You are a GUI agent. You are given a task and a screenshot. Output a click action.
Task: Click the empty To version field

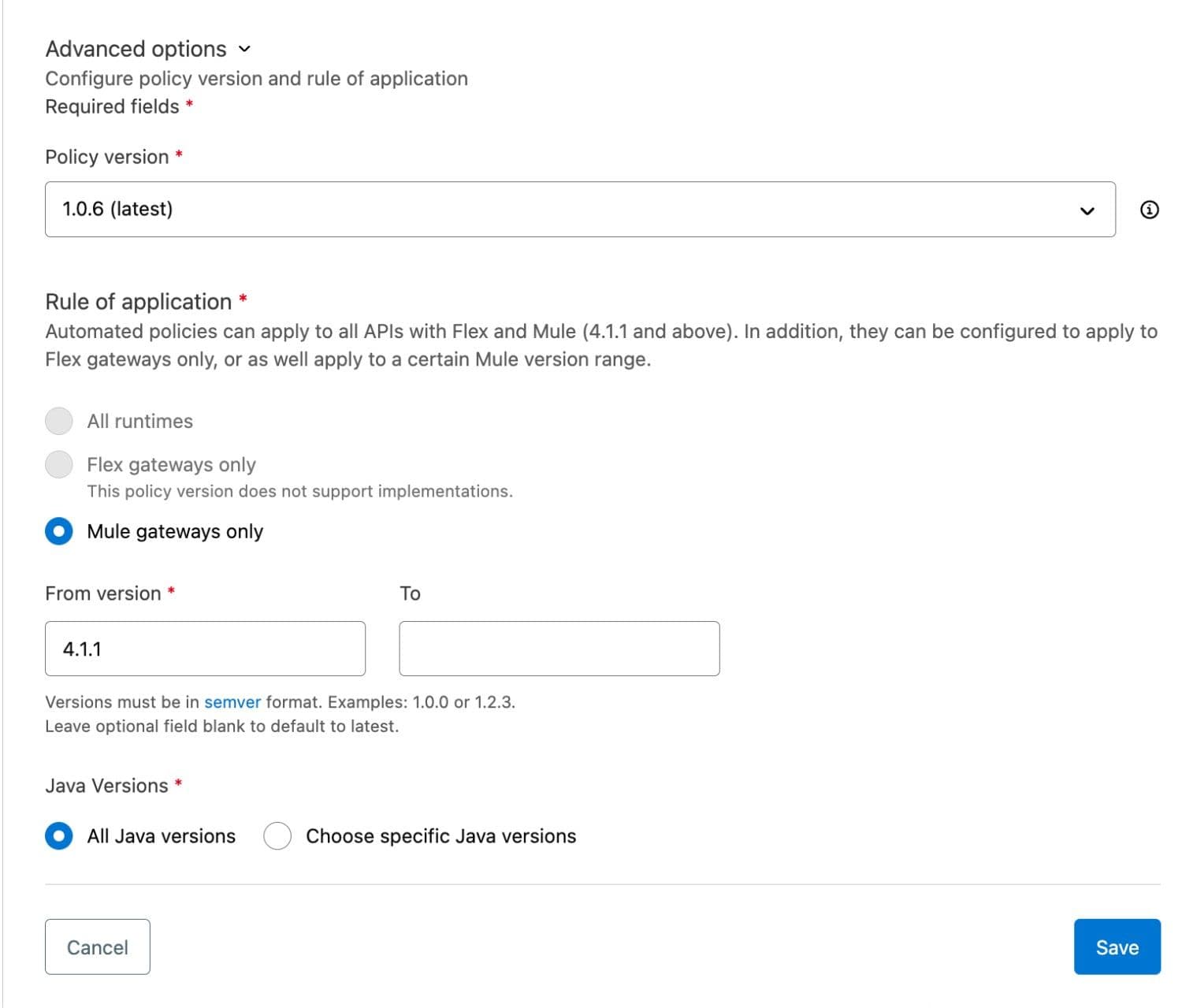559,648
